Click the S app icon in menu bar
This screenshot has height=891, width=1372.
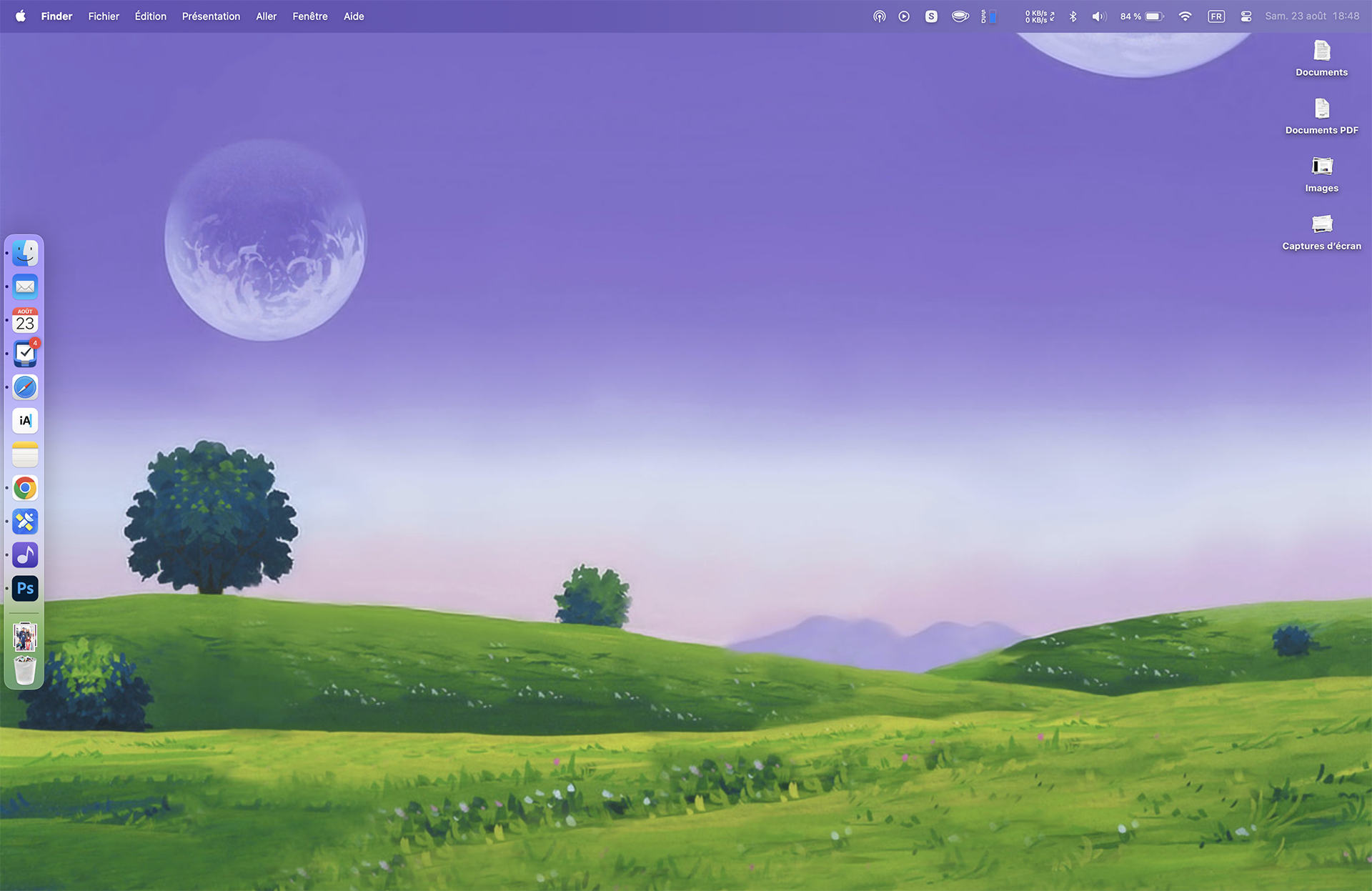coord(931,16)
